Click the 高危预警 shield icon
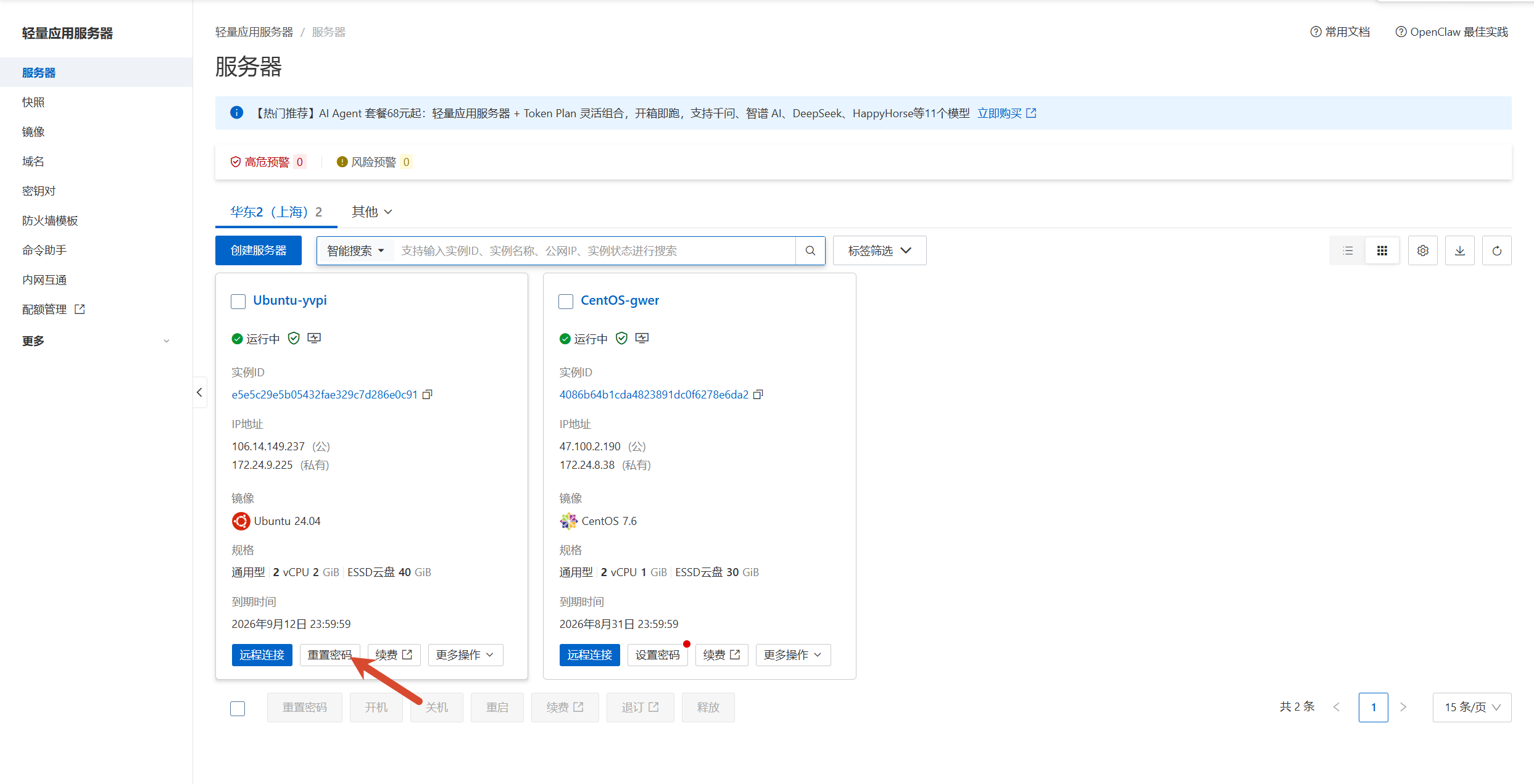1534x784 pixels. tap(235, 162)
